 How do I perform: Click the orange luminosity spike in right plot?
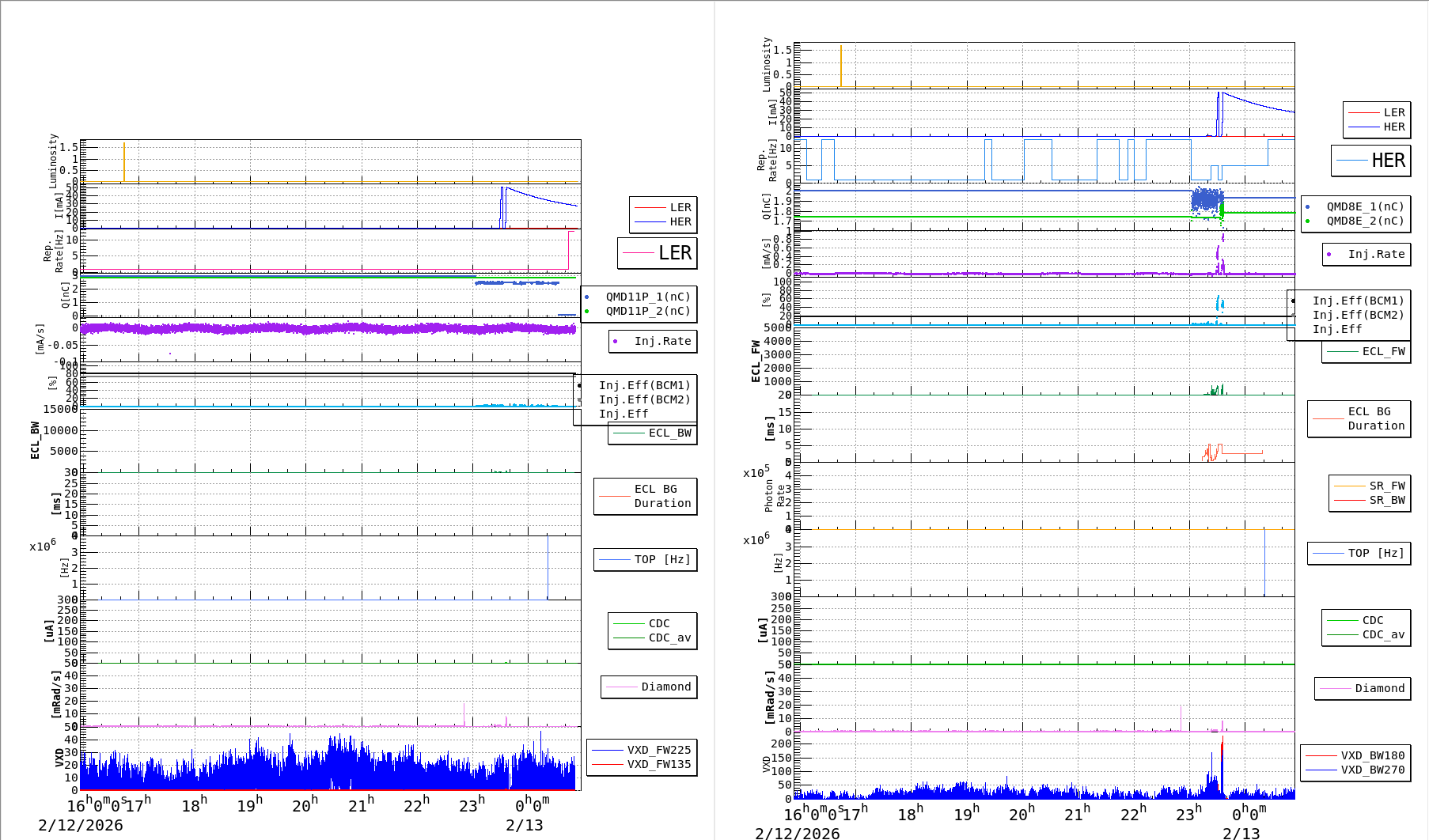click(x=840, y=65)
